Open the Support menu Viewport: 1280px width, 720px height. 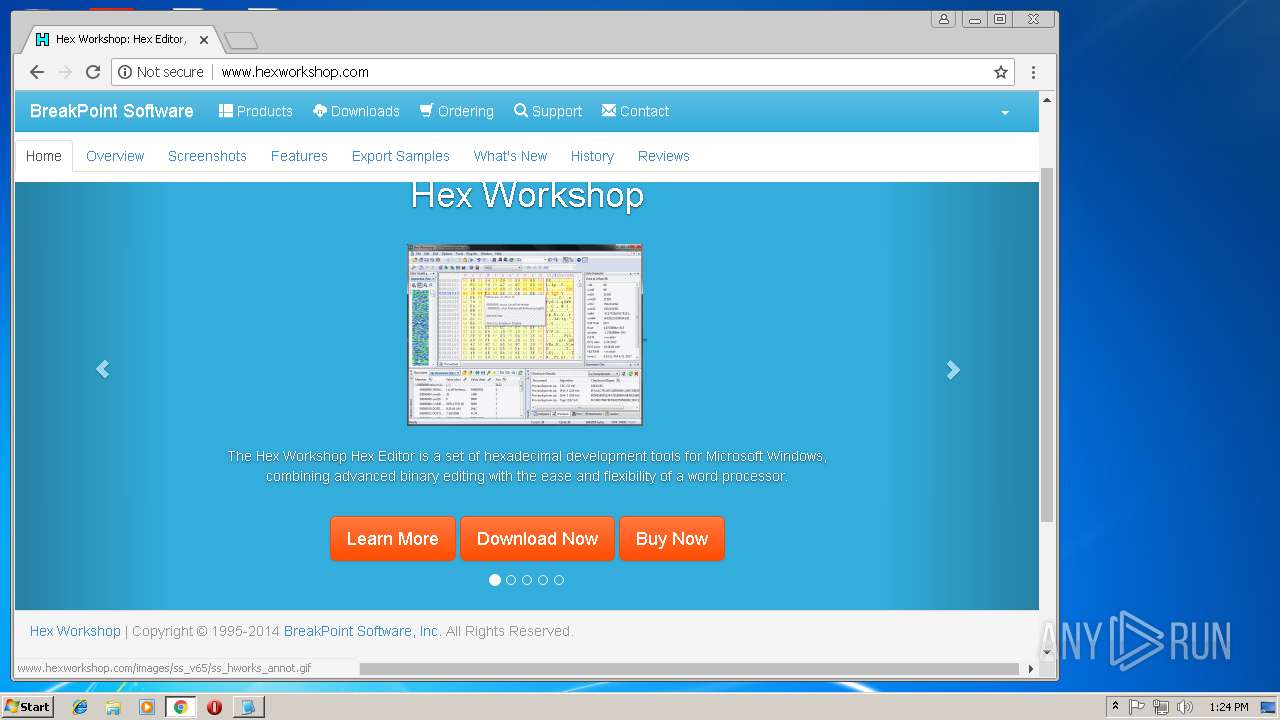(x=548, y=111)
